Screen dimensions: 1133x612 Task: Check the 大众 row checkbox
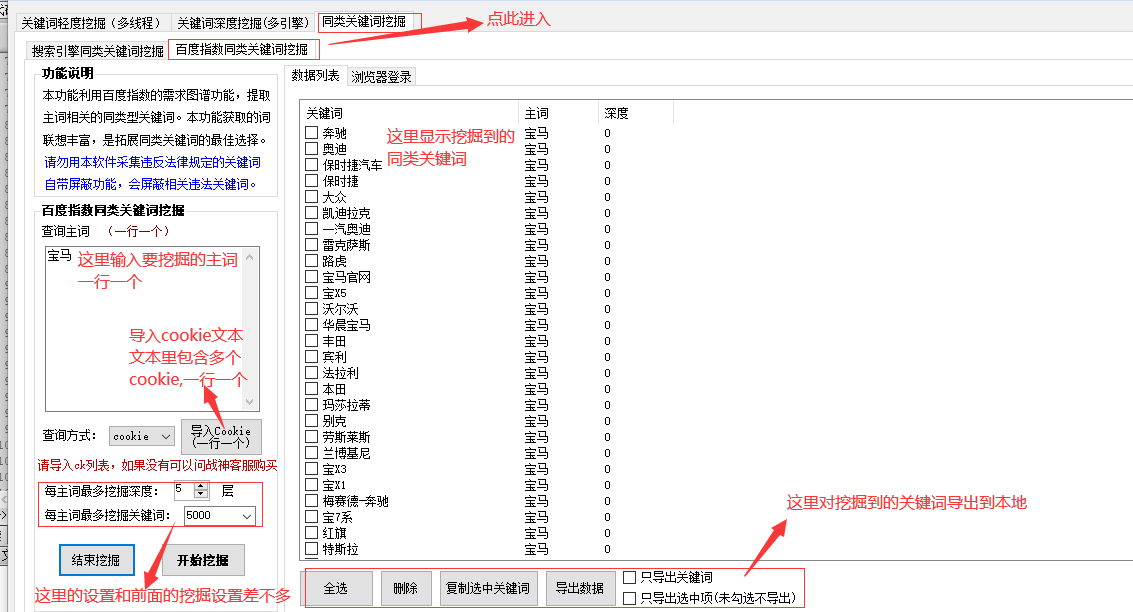[311, 197]
